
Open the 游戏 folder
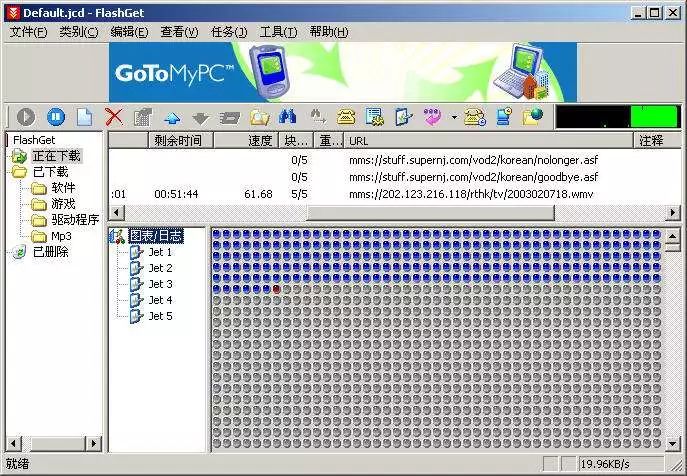(64, 204)
